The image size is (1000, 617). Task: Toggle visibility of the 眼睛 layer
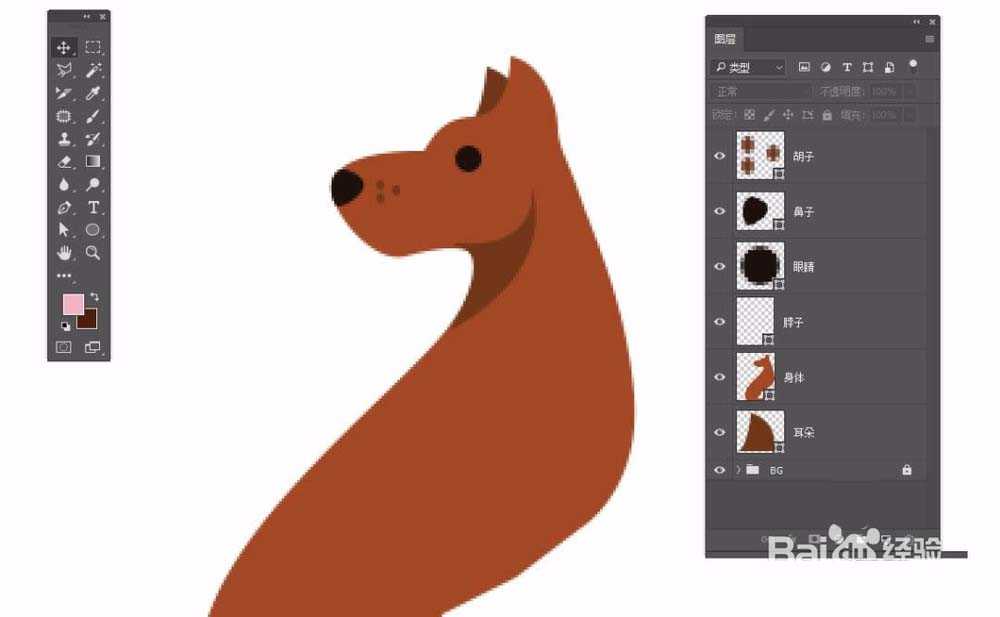(719, 266)
